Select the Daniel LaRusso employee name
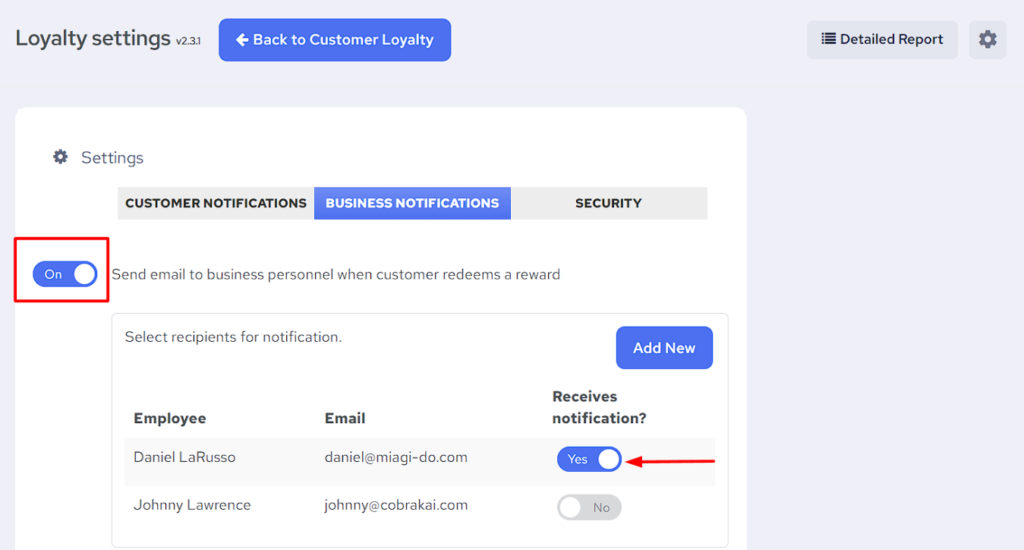The height and width of the screenshot is (550, 1024). (184, 457)
